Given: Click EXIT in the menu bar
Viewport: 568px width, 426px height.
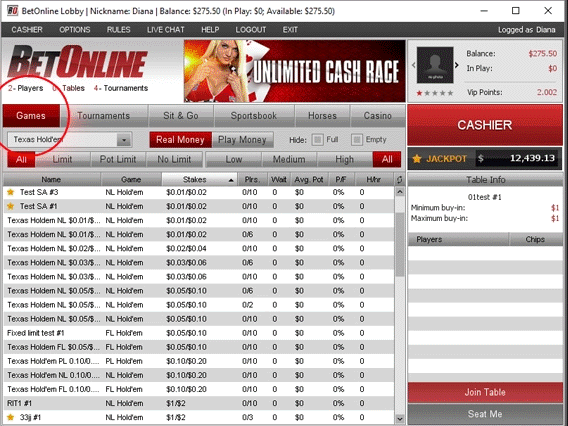Looking at the screenshot, I should tap(290, 30).
